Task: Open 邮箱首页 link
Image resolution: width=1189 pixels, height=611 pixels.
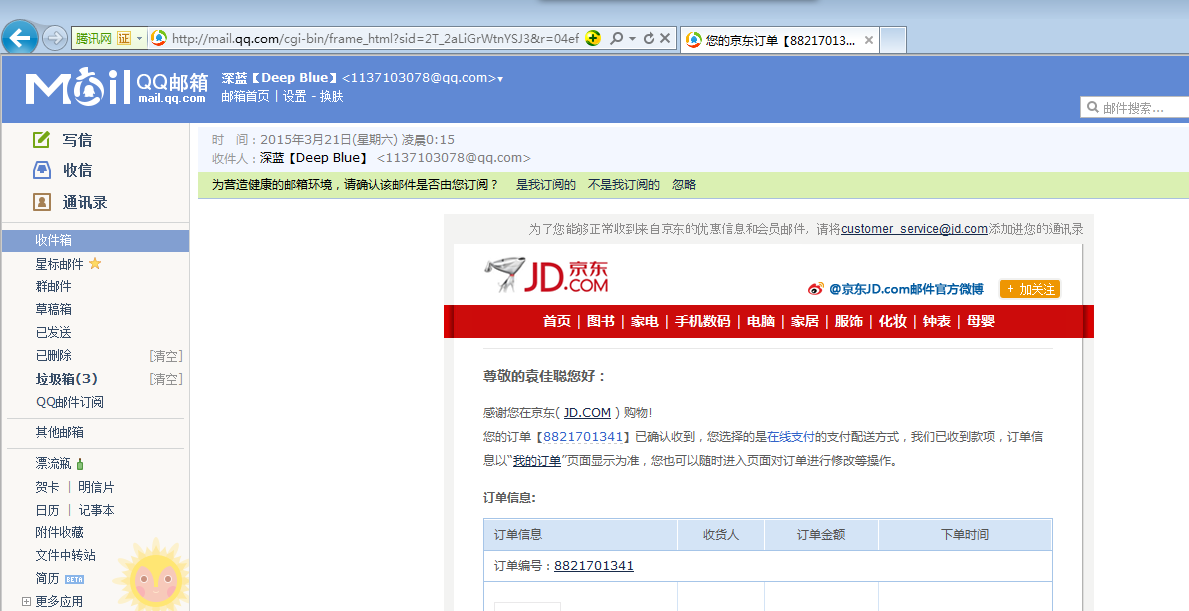Action: pyautogui.click(x=245, y=96)
